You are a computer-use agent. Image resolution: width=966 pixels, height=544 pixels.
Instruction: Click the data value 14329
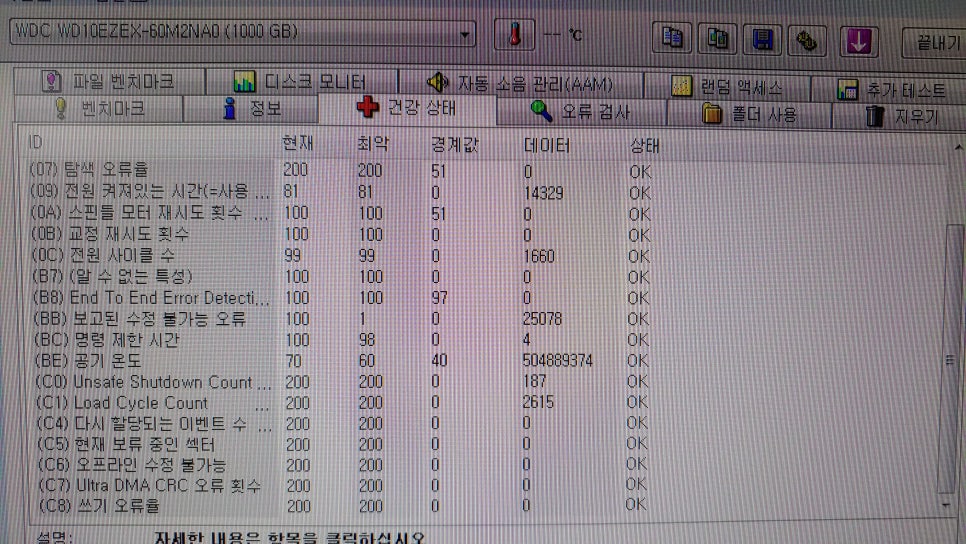click(x=543, y=193)
